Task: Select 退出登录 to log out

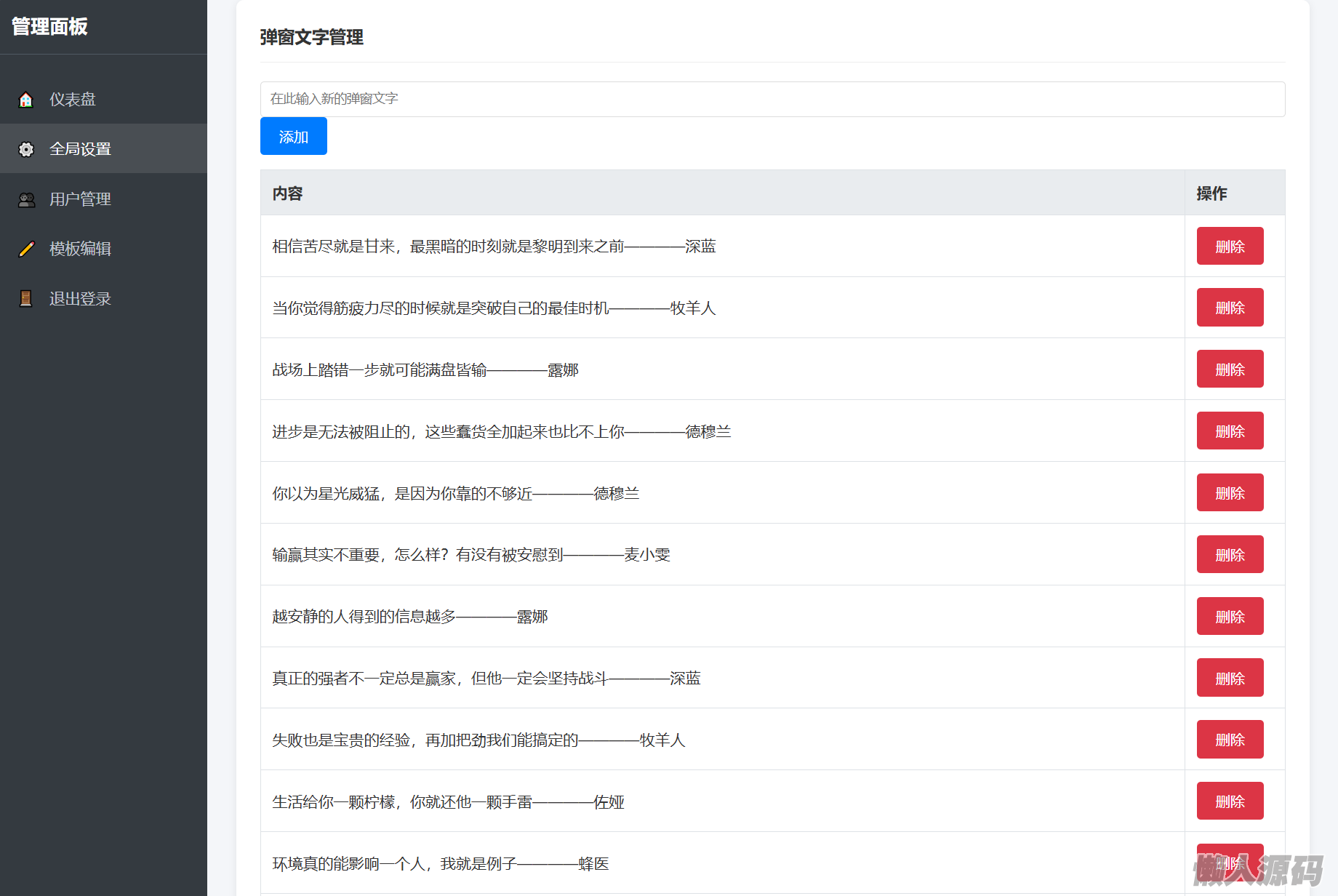Action: [80, 299]
